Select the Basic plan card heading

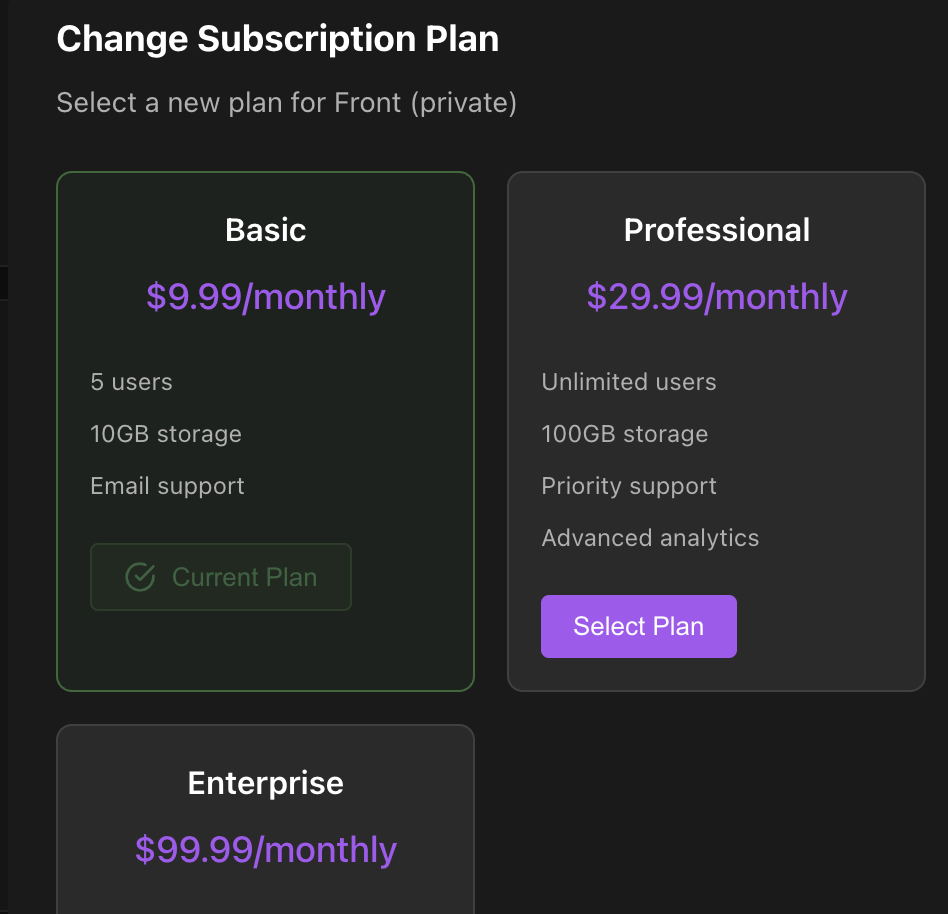point(266,230)
